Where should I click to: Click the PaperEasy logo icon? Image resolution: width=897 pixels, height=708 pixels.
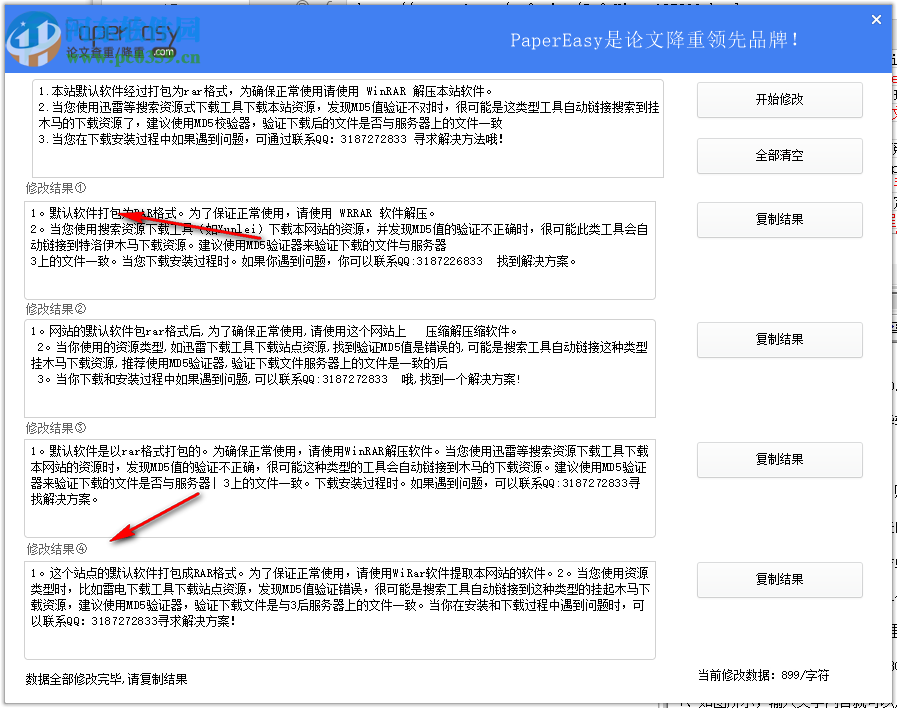point(34,39)
